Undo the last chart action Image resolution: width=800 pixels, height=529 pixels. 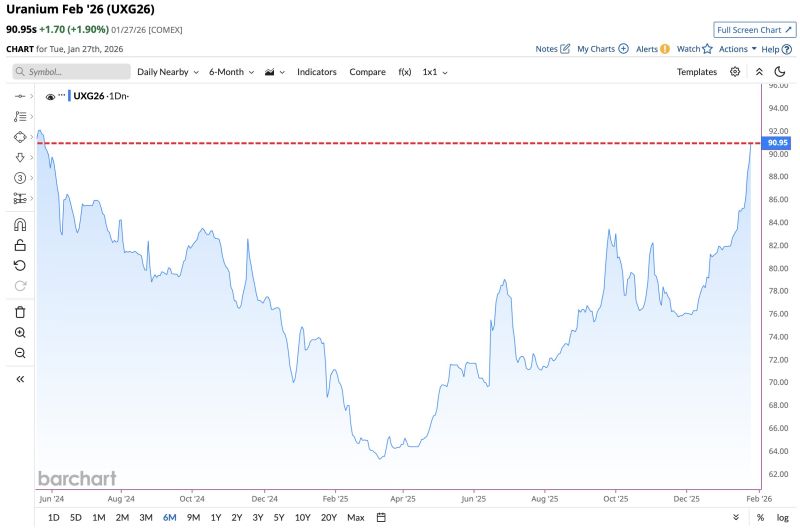point(20,265)
